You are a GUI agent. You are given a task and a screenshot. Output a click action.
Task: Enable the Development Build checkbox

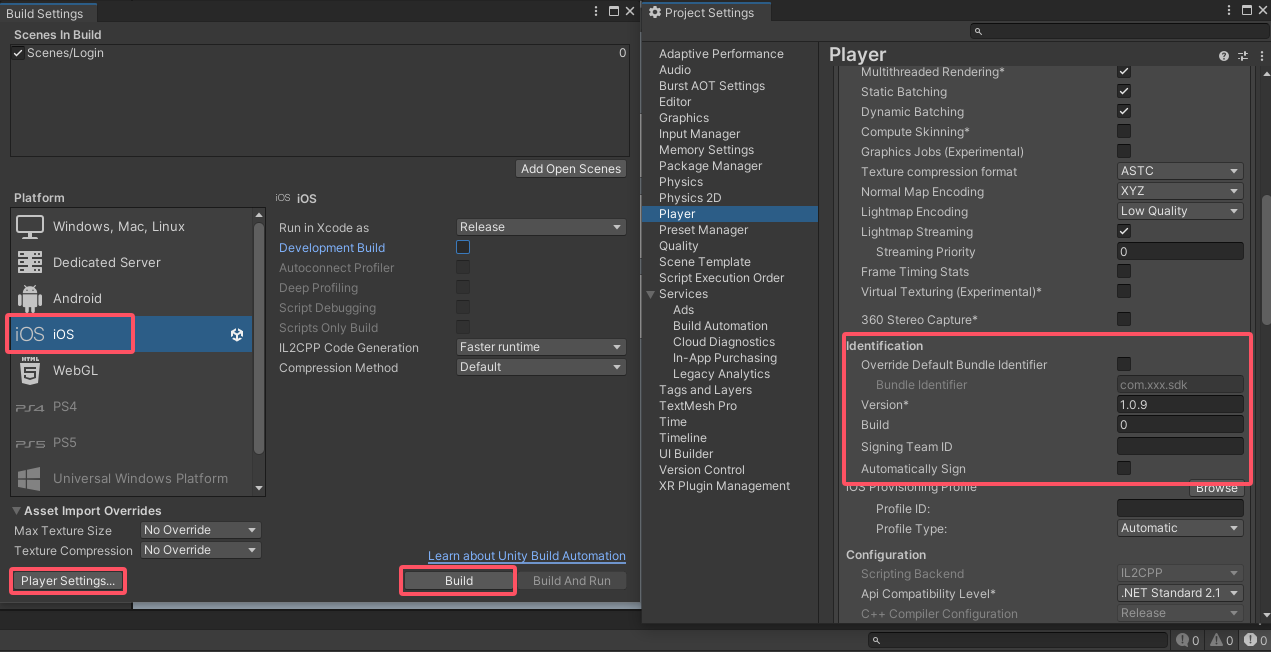point(462,247)
